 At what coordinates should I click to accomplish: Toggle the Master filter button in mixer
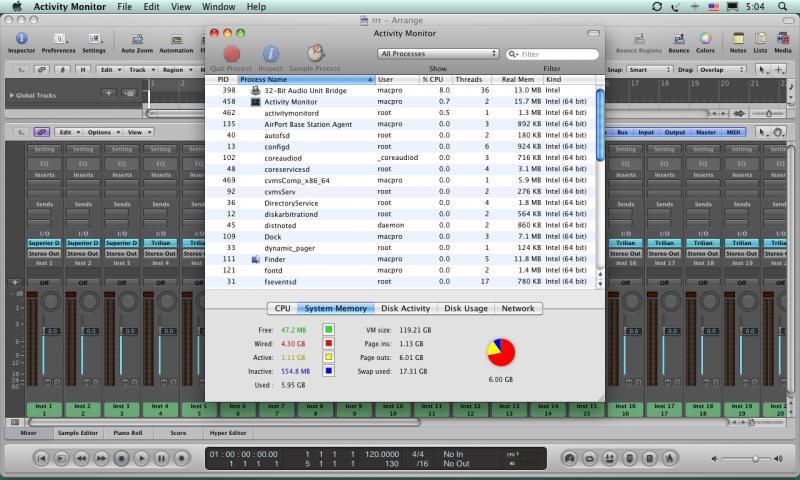coord(705,132)
